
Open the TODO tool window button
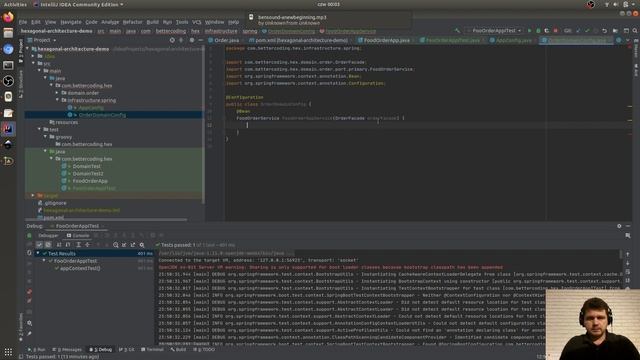click(x=204, y=350)
